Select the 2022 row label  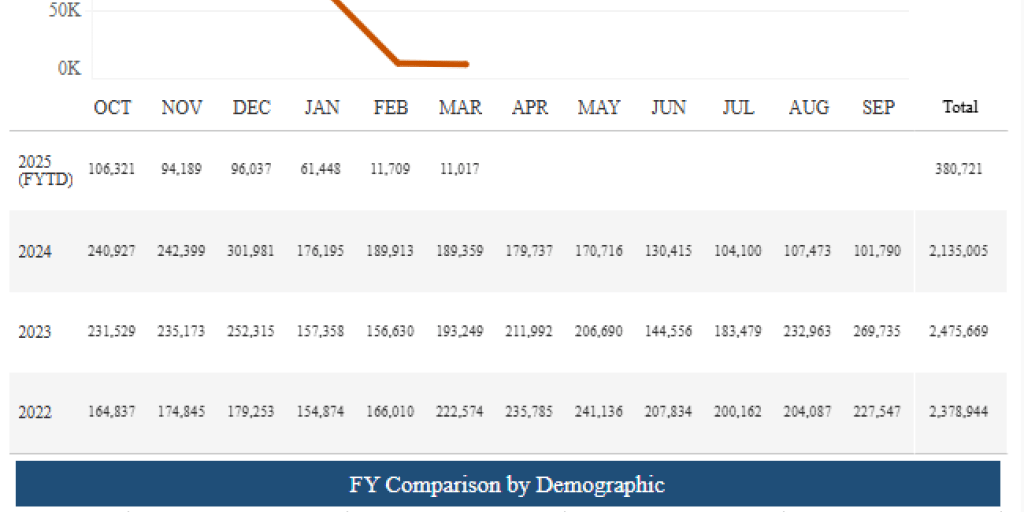click(x=35, y=412)
